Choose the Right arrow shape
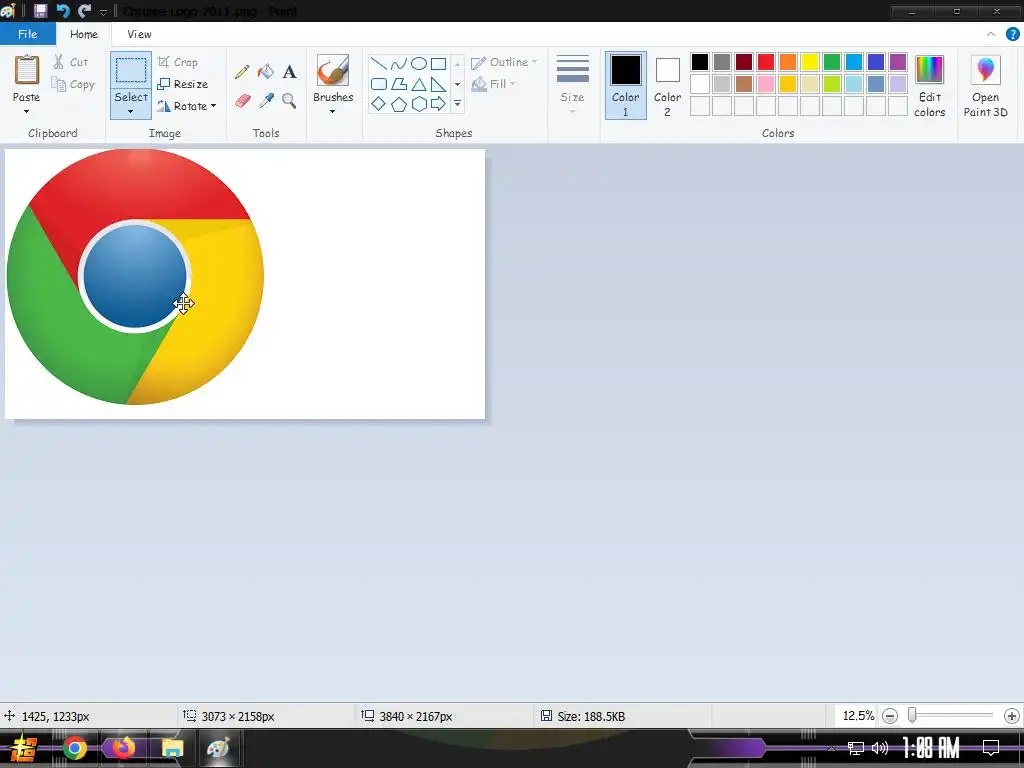Image resolution: width=1024 pixels, height=768 pixels. coord(439,104)
